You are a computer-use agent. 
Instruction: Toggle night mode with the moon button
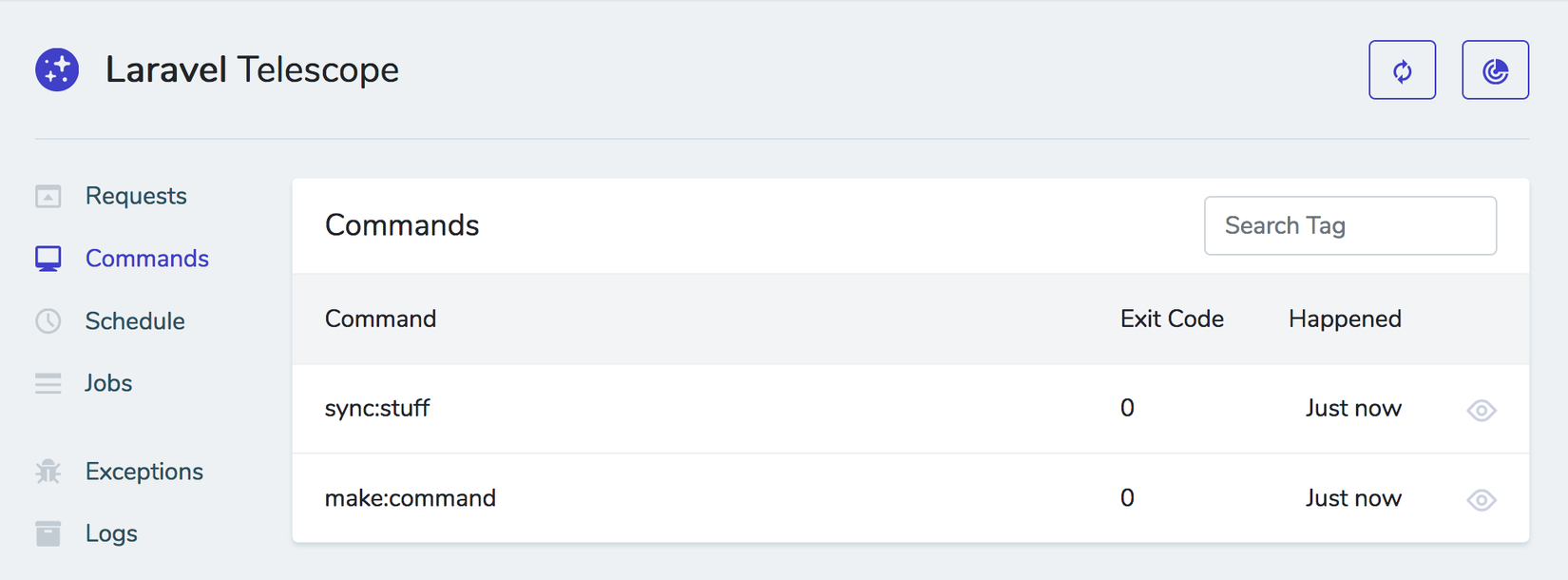(1495, 70)
